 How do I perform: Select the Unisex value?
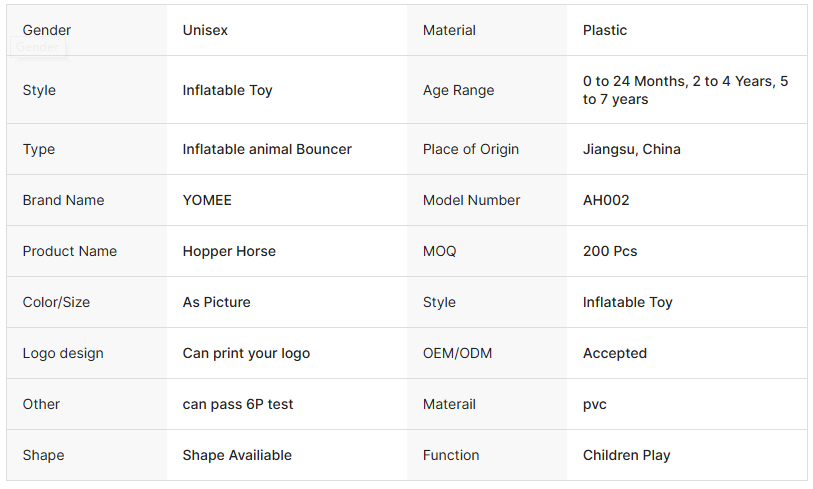[x=205, y=30]
